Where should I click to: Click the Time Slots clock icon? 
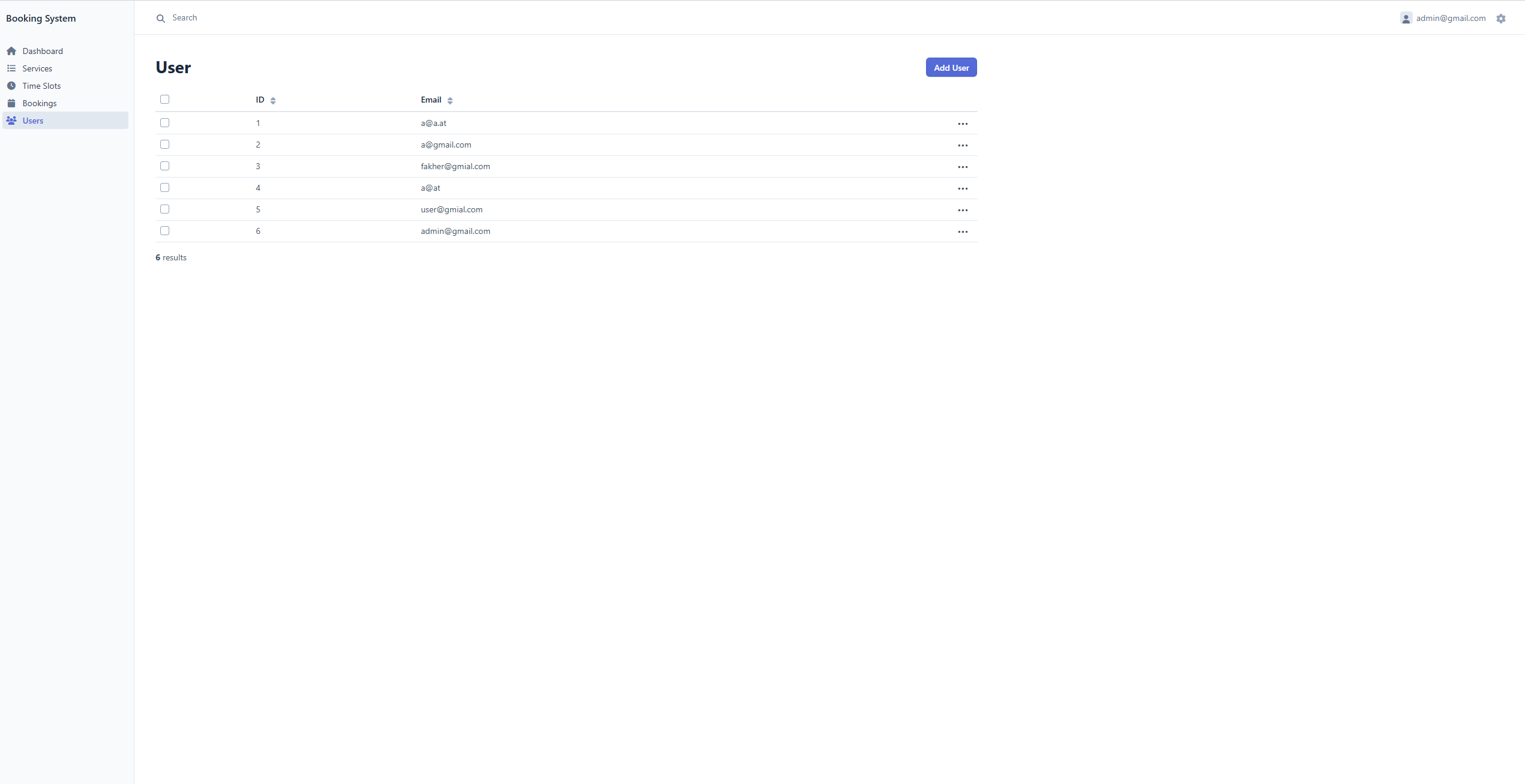(11, 86)
